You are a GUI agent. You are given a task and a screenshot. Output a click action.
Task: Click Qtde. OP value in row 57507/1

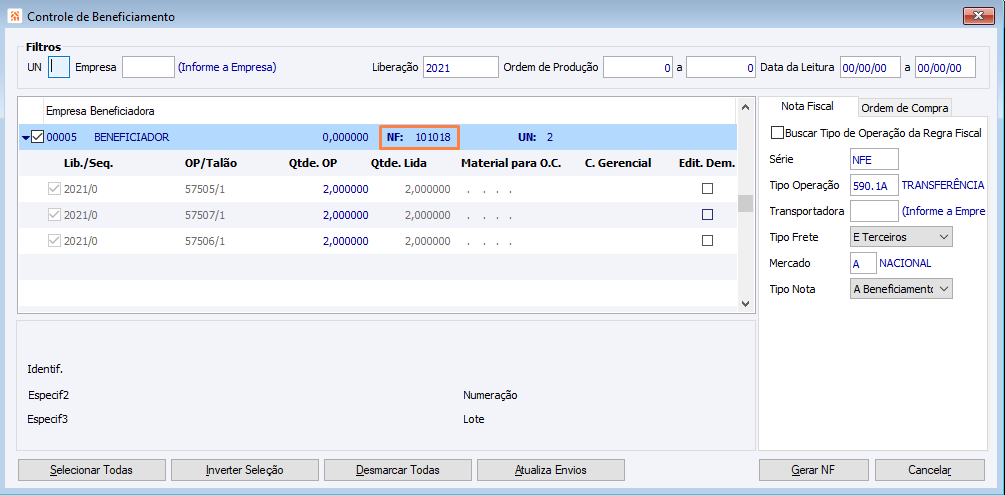pos(345,215)
